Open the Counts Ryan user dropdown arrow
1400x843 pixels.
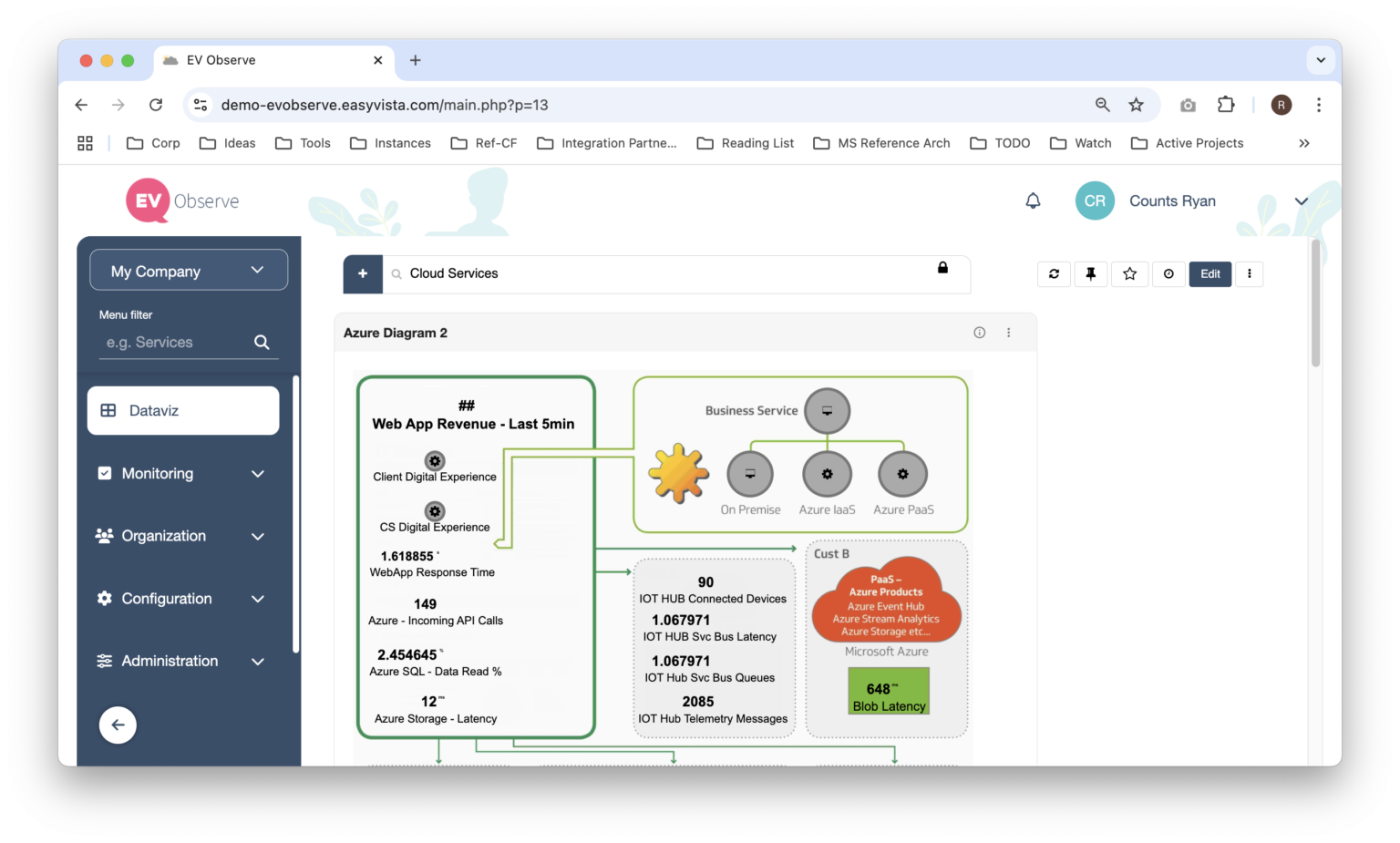(1302, 201)
